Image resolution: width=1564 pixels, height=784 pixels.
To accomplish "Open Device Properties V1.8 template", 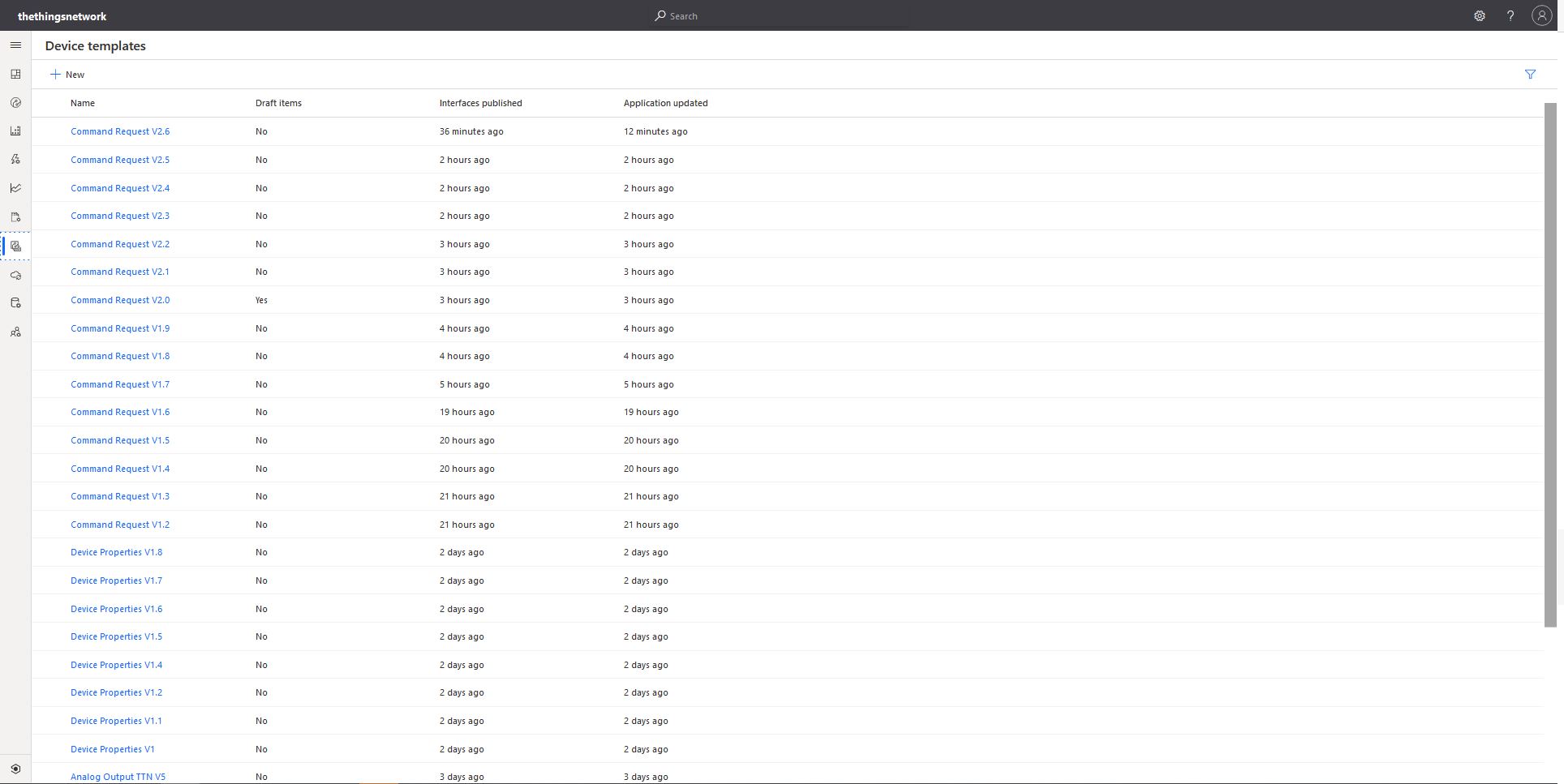I will click(116, 552).
